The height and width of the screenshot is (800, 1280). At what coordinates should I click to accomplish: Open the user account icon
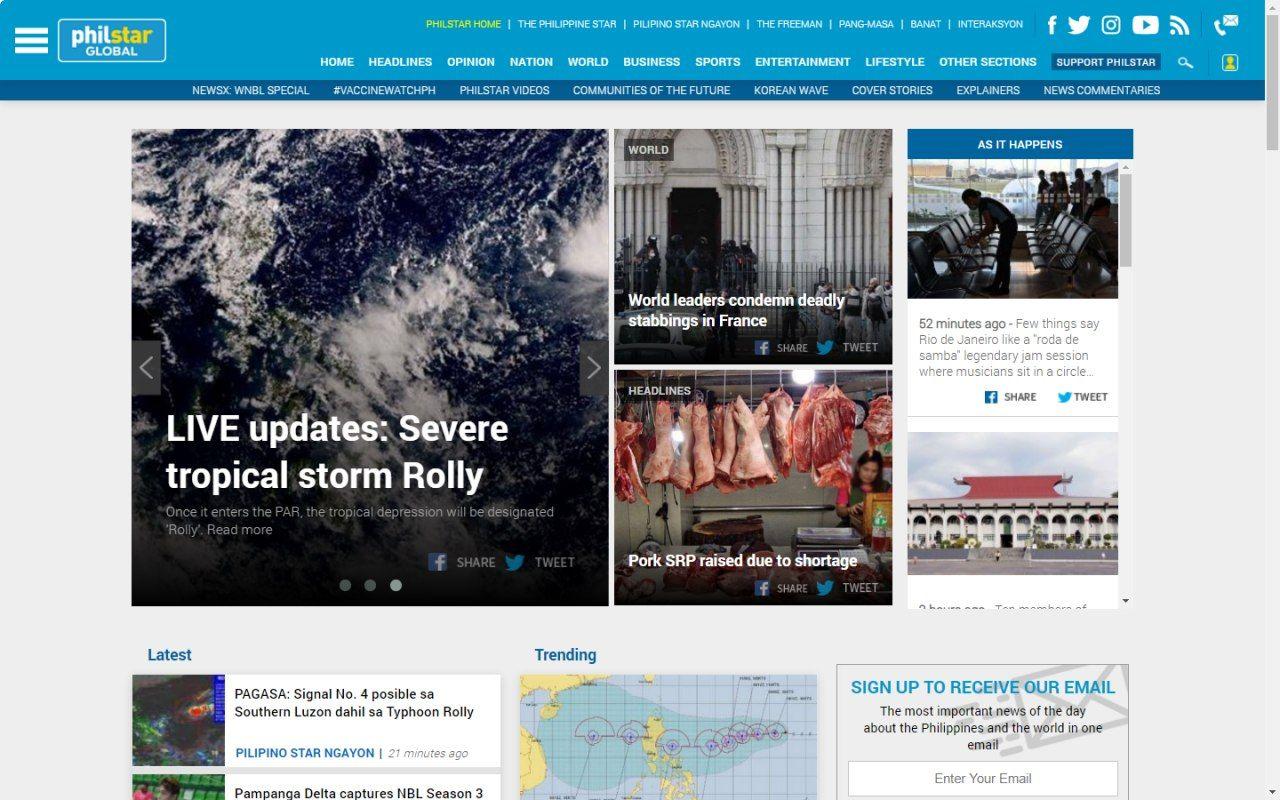click(x=1230, y=62)
